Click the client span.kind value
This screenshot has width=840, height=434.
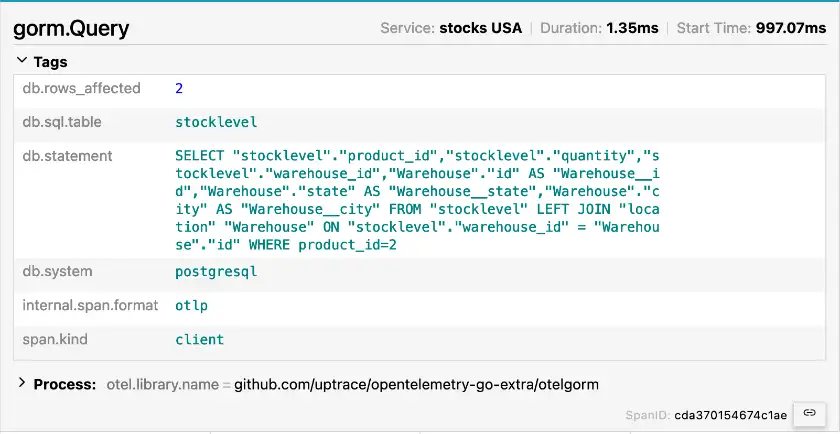point(199,339)
